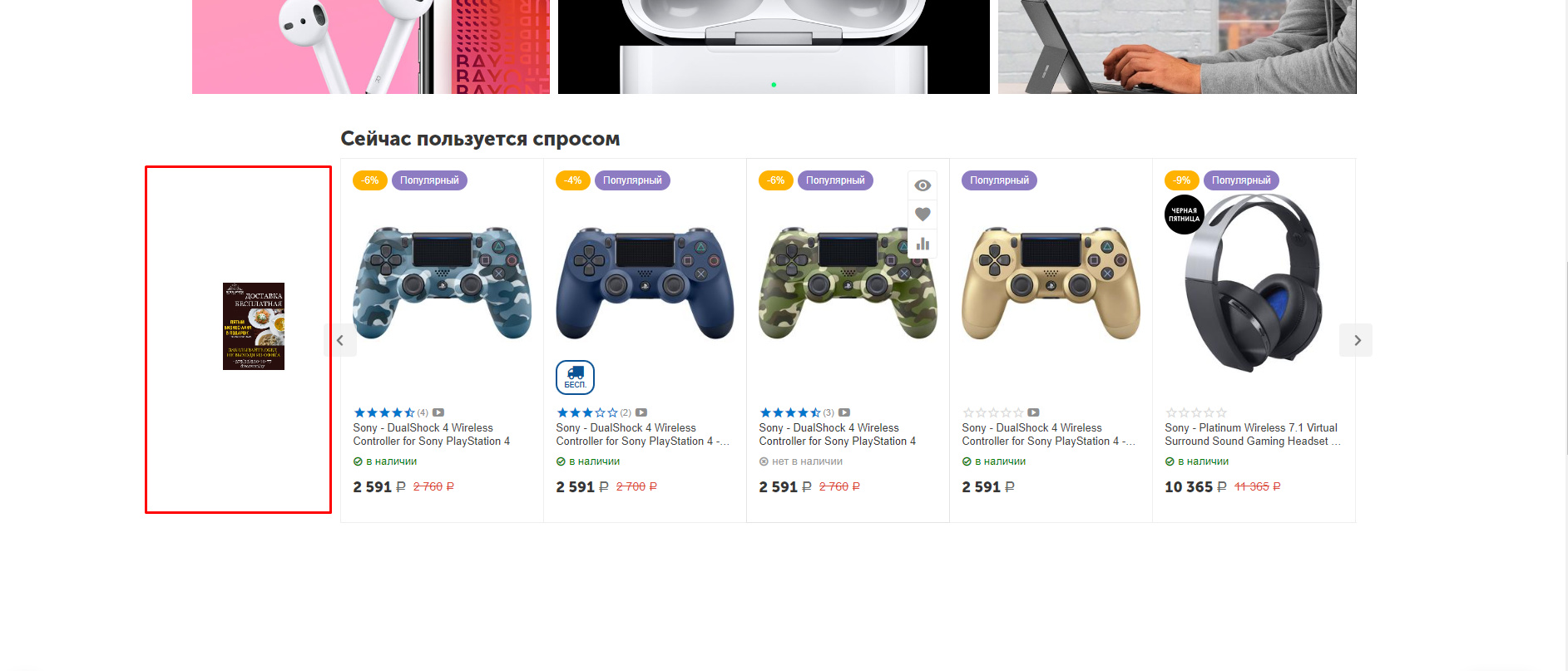Click the quick view eye icon
The image size is (1568, 671).
[922, 185]
